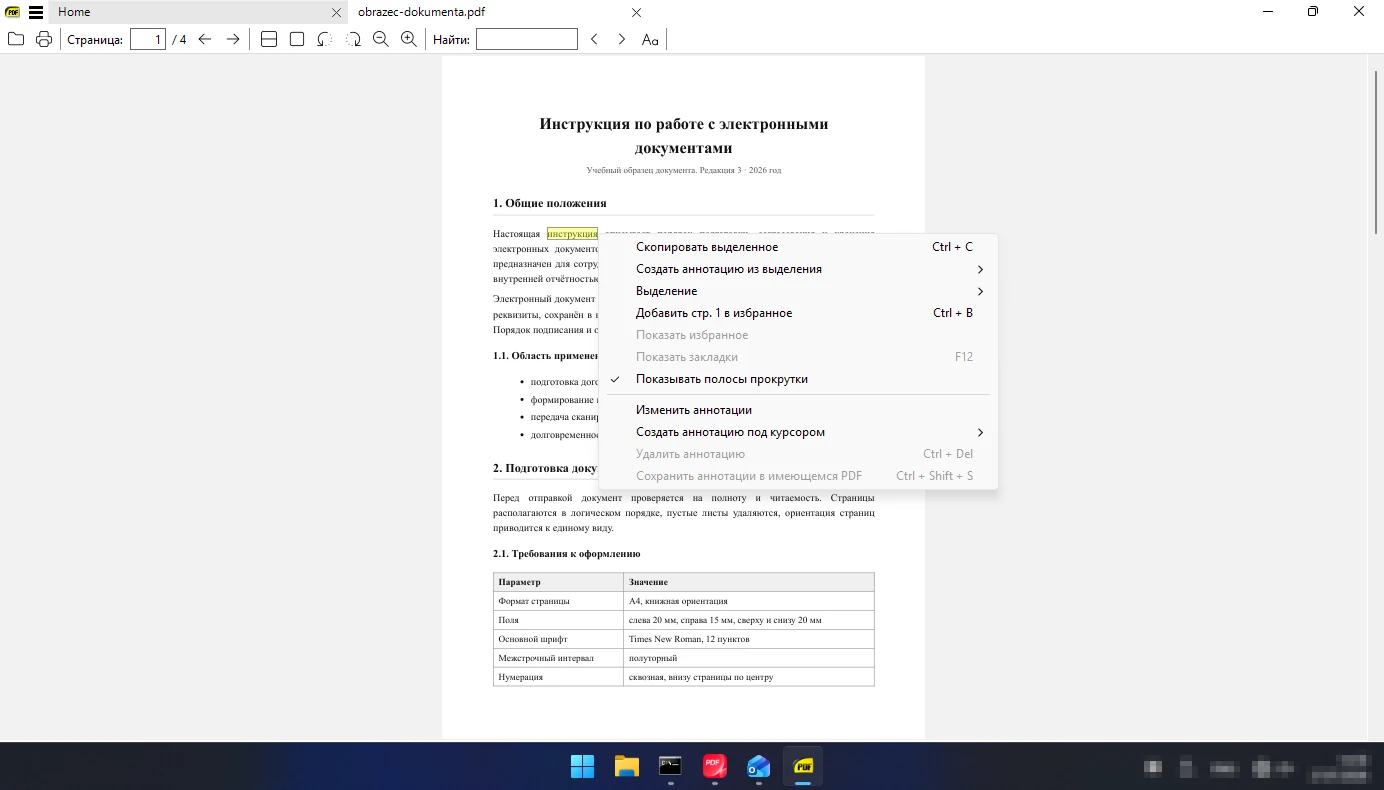Zoom in using the plus magnifier

[409, 39]
